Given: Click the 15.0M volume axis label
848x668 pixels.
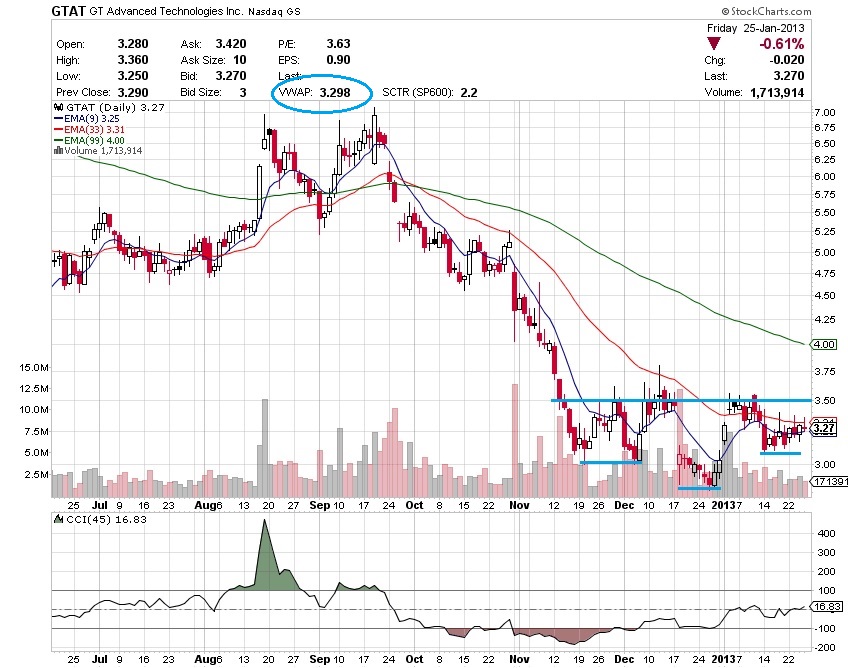Looking at the screenshot, I should [34, 368].
